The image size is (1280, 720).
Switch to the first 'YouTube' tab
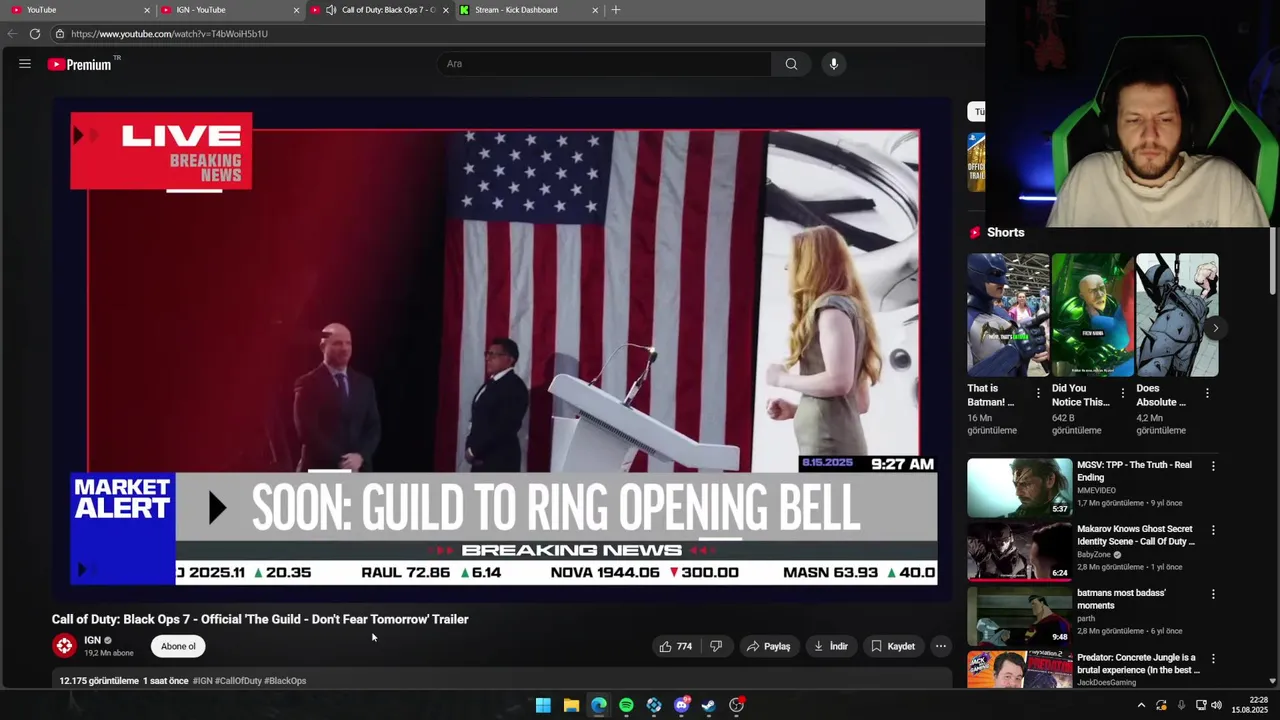click(78, 10)
